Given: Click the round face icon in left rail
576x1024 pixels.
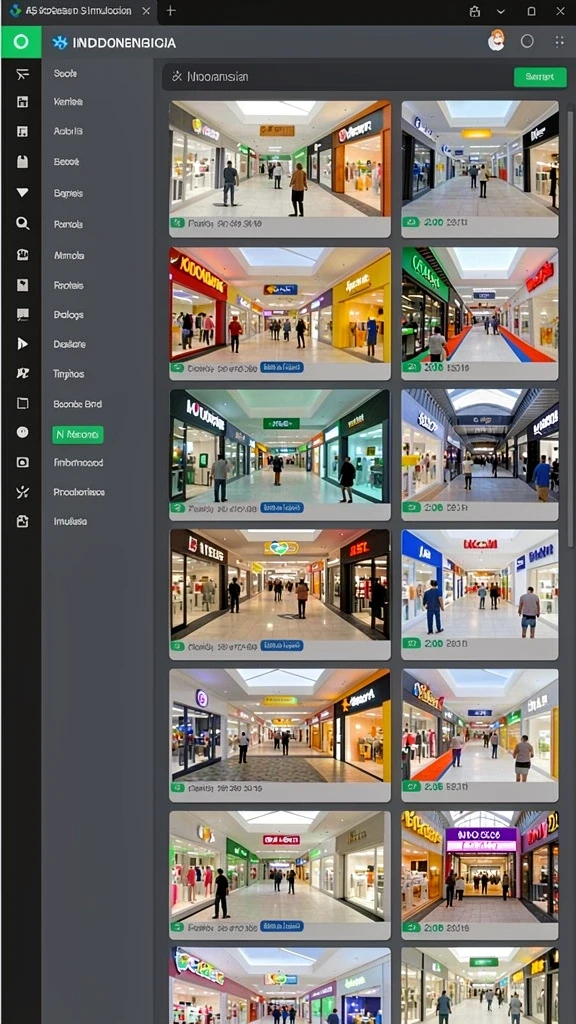Looking at the screenshot, I should [x=22, y=432].
